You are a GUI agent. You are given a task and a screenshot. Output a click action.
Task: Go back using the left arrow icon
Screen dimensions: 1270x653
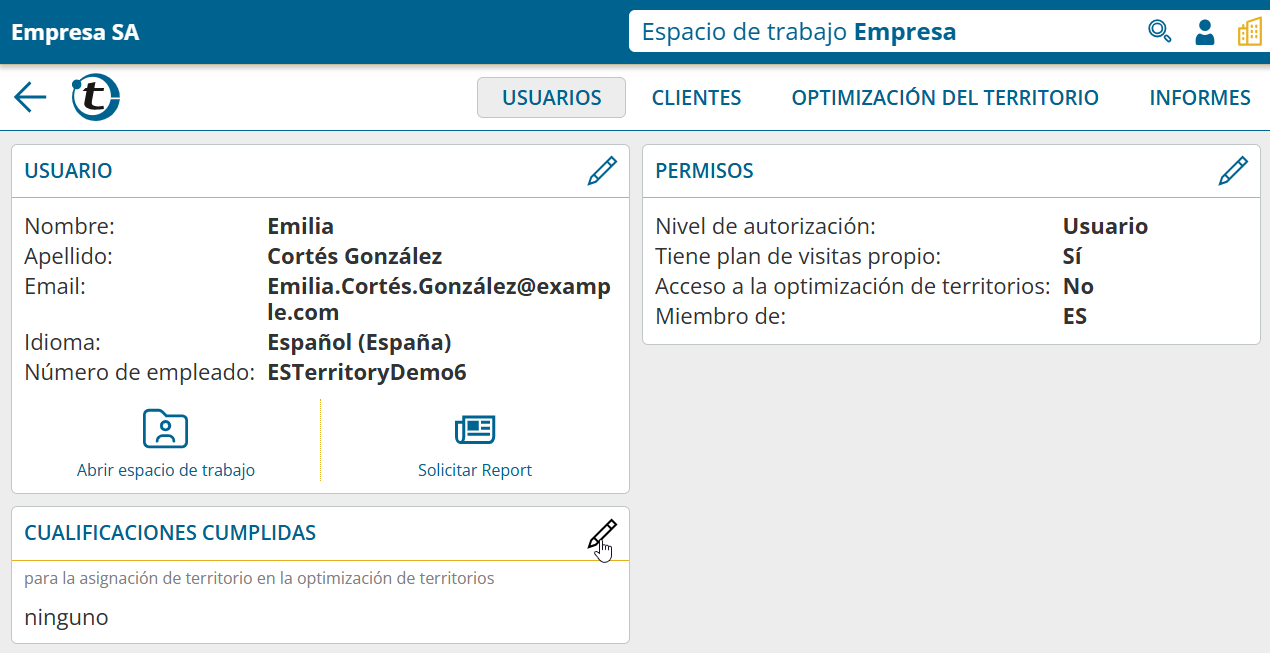coord(30,97)
